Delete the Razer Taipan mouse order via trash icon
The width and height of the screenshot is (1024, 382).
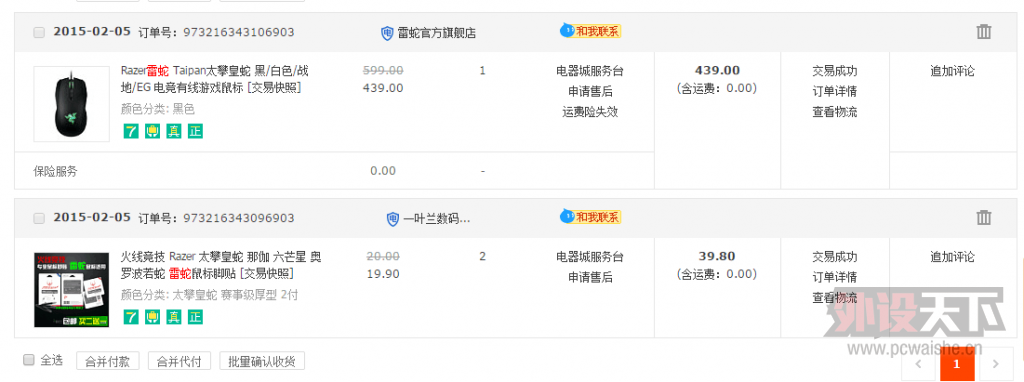click(984, 31)
